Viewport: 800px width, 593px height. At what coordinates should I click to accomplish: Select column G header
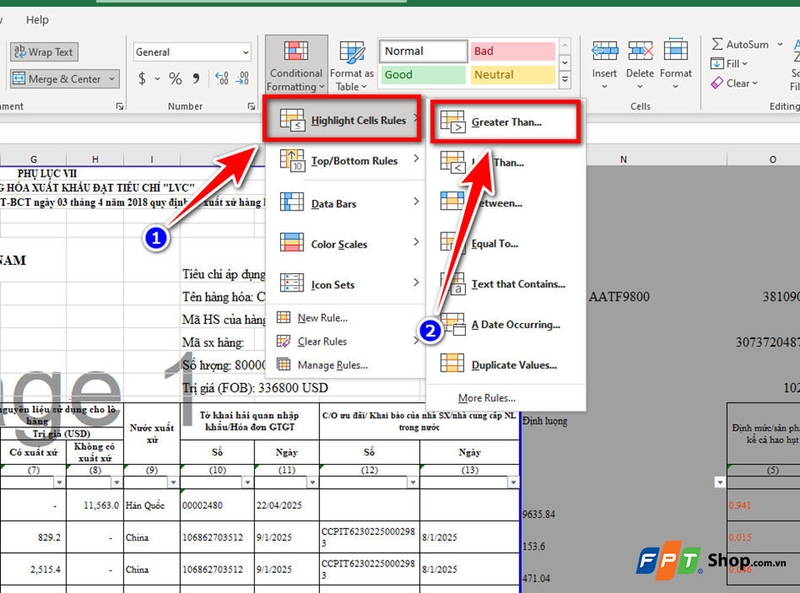tap(34, 159)
